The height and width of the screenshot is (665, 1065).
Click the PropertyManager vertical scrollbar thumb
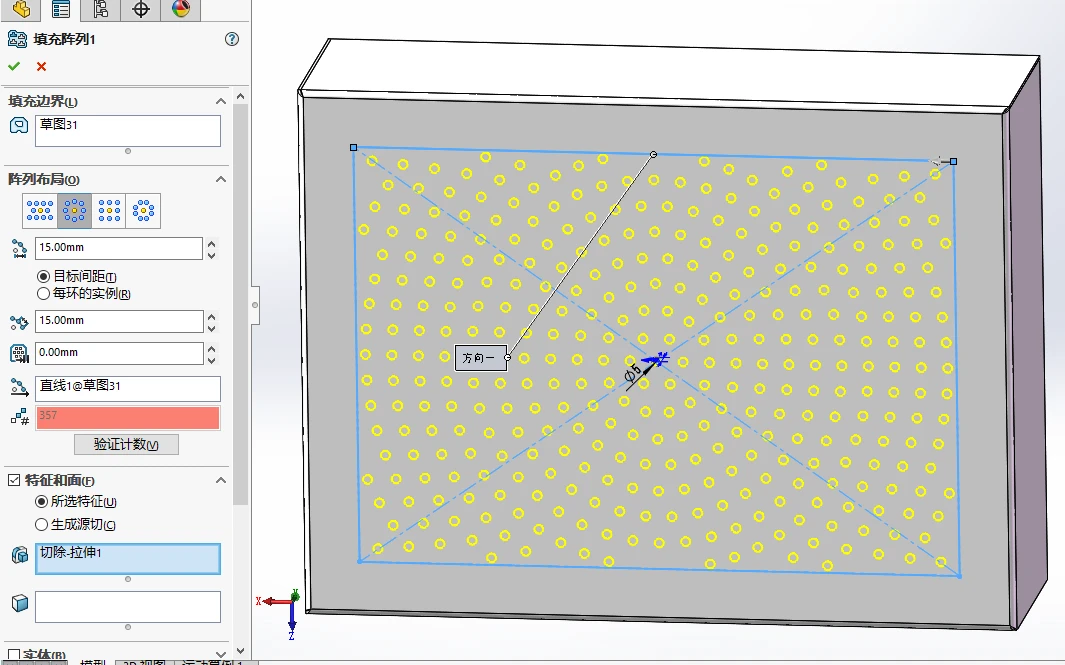coord(240,302)
